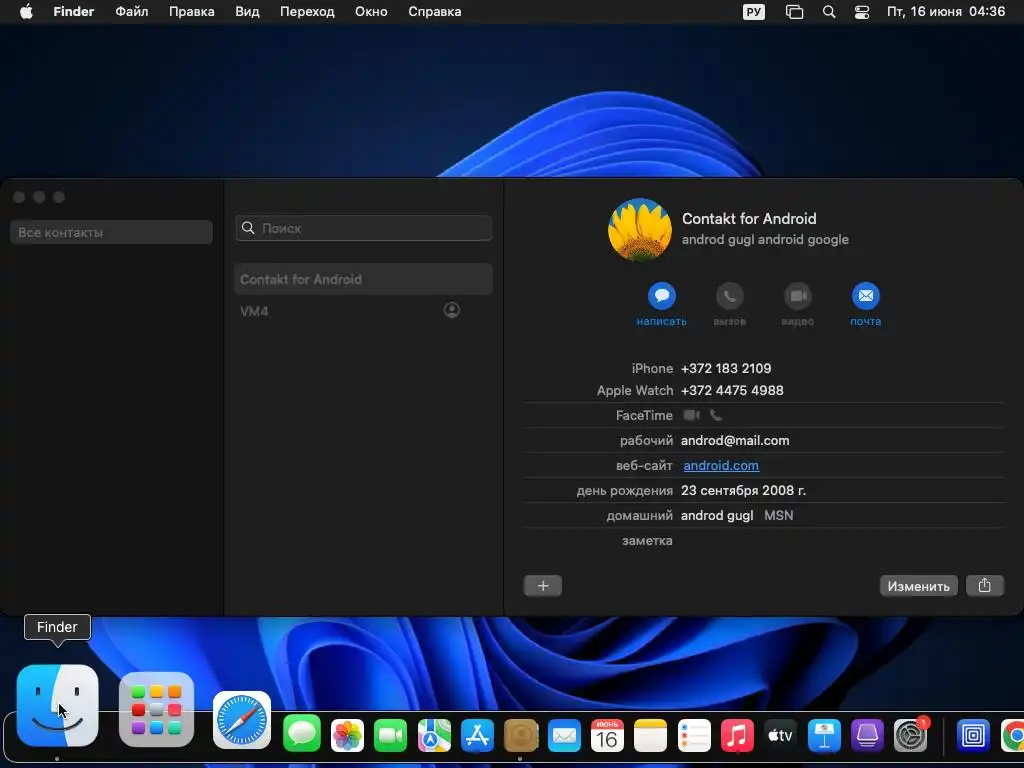Open Photos from the Dock
Screen dimensions: 1024x768
347,736
